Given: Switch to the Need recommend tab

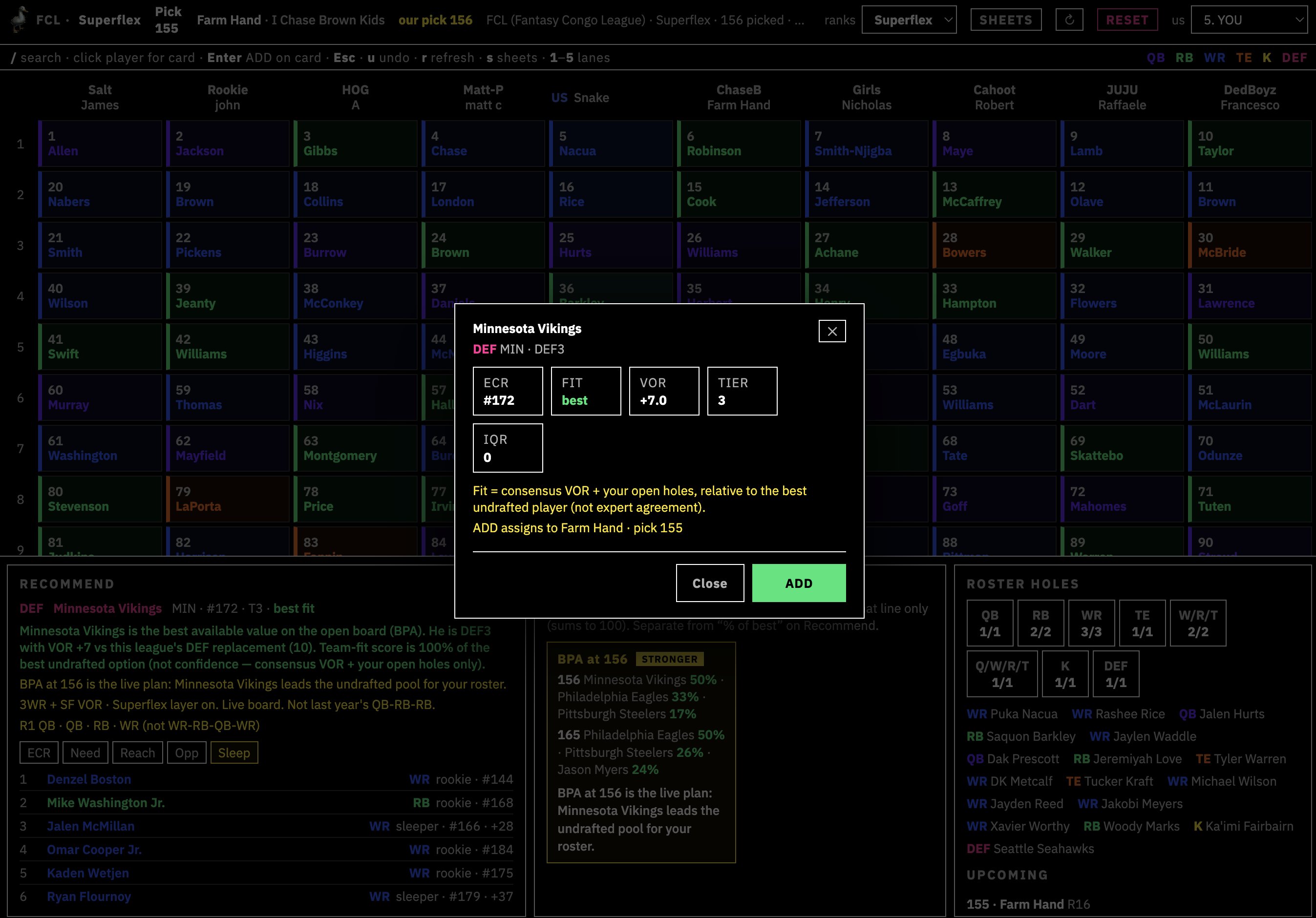Looking at the screenshot, I should click(x=85, y=753).
